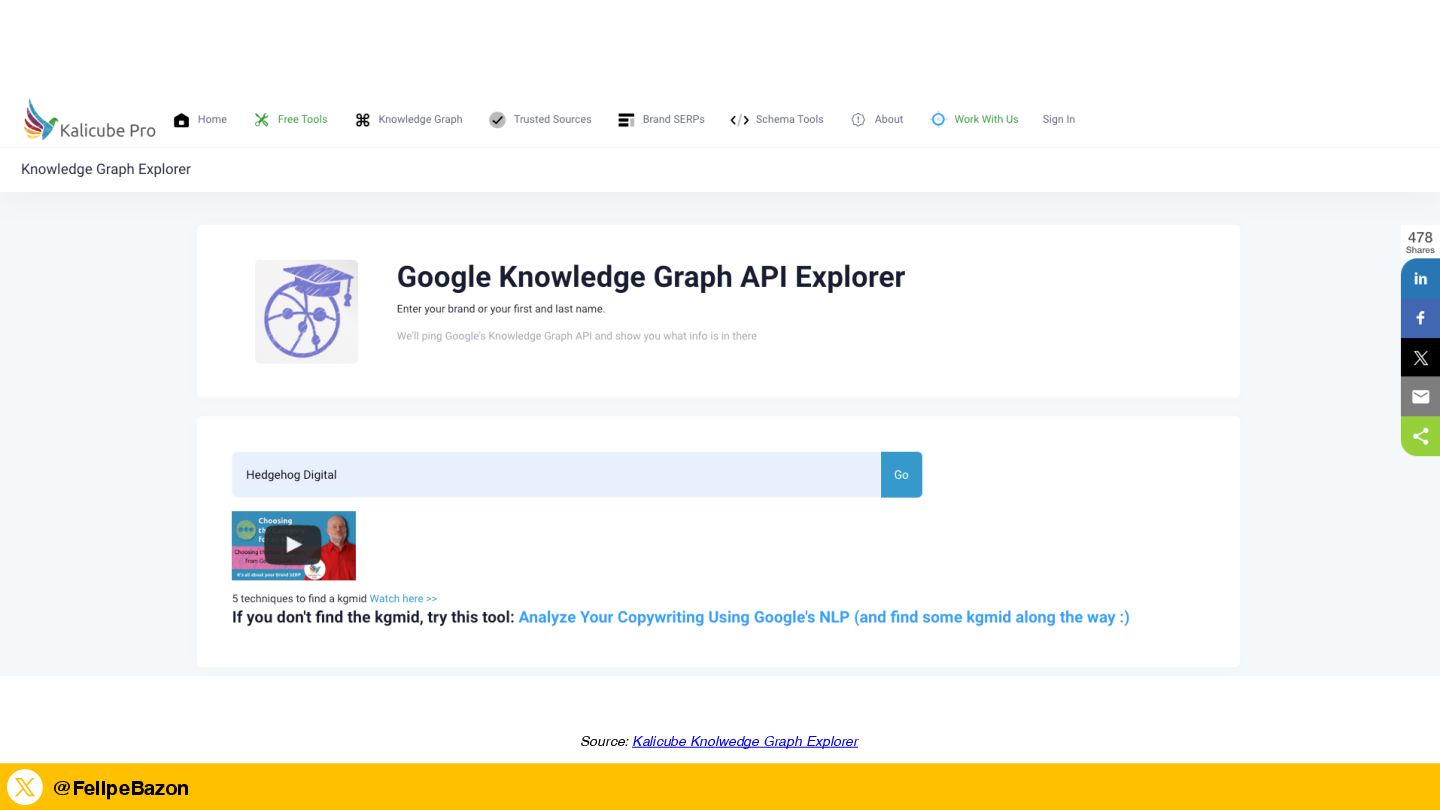Open the Home menu item

(x=212, y=120)
